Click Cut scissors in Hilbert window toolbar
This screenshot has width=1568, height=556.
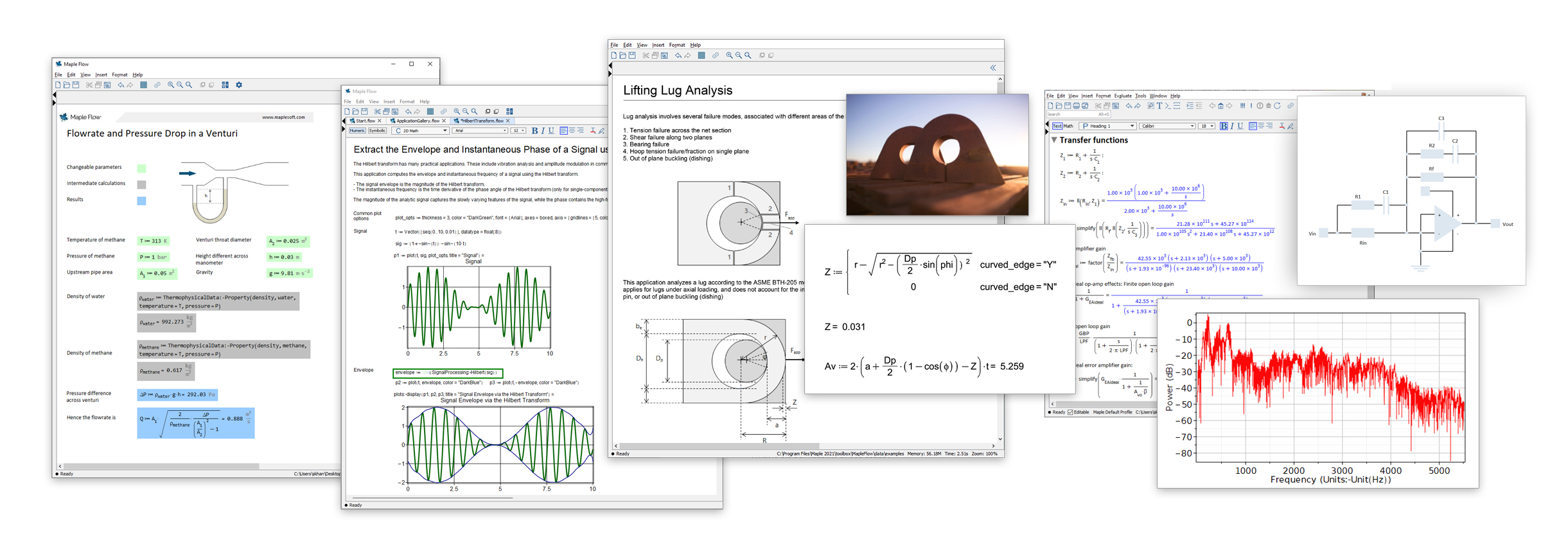tap(377, 112)
